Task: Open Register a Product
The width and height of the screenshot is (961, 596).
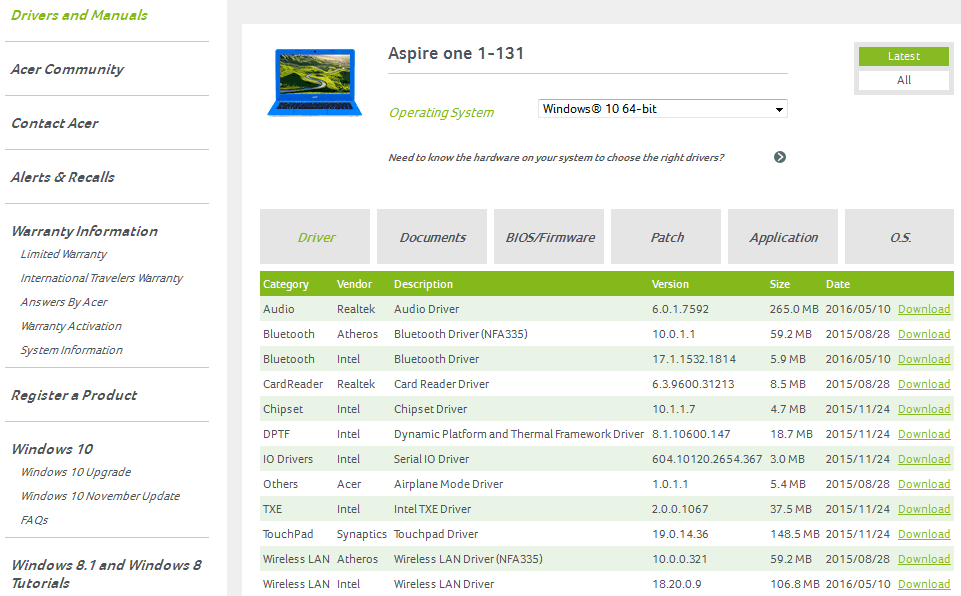Action: [74, 395]
